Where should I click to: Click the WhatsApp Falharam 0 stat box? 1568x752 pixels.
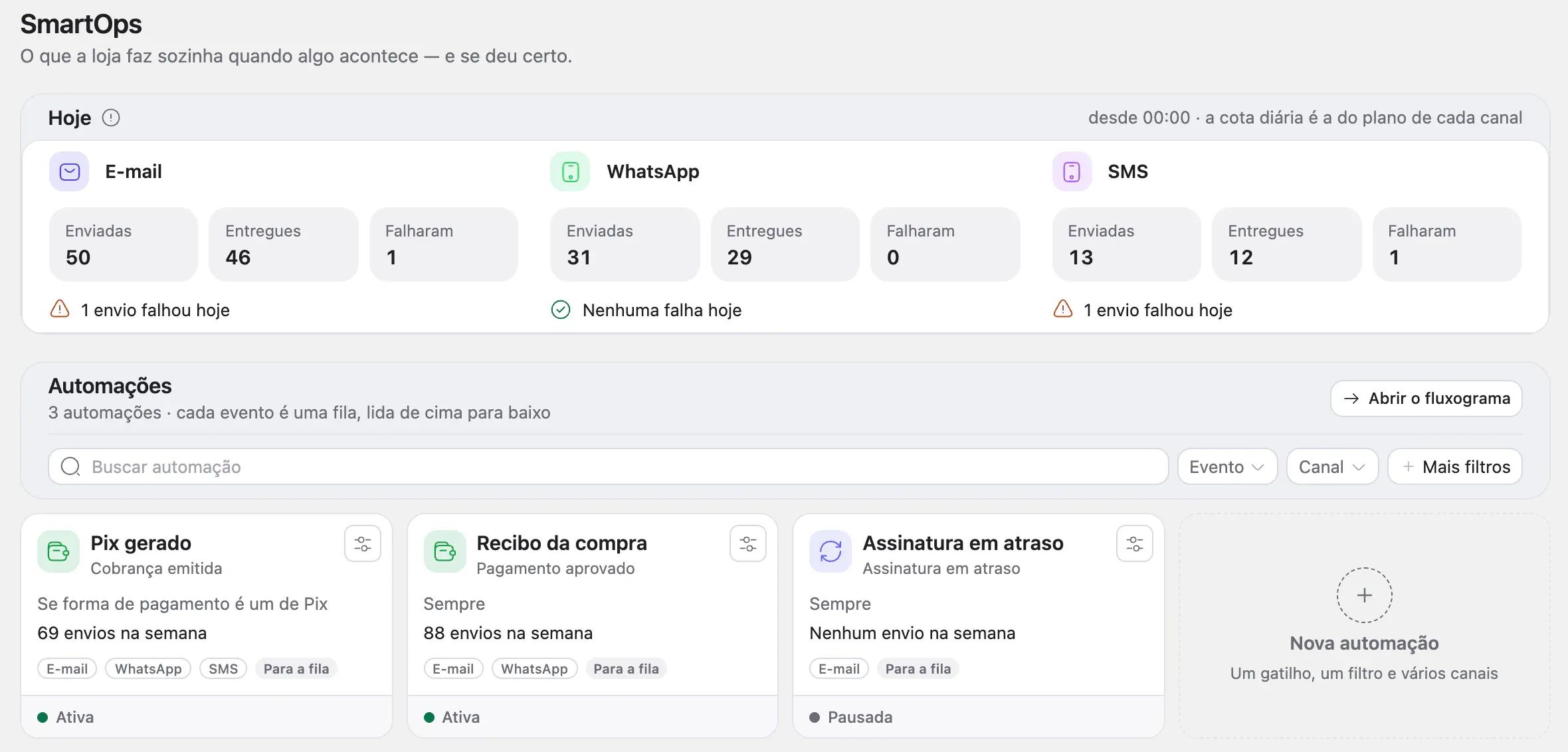point(945,244)
